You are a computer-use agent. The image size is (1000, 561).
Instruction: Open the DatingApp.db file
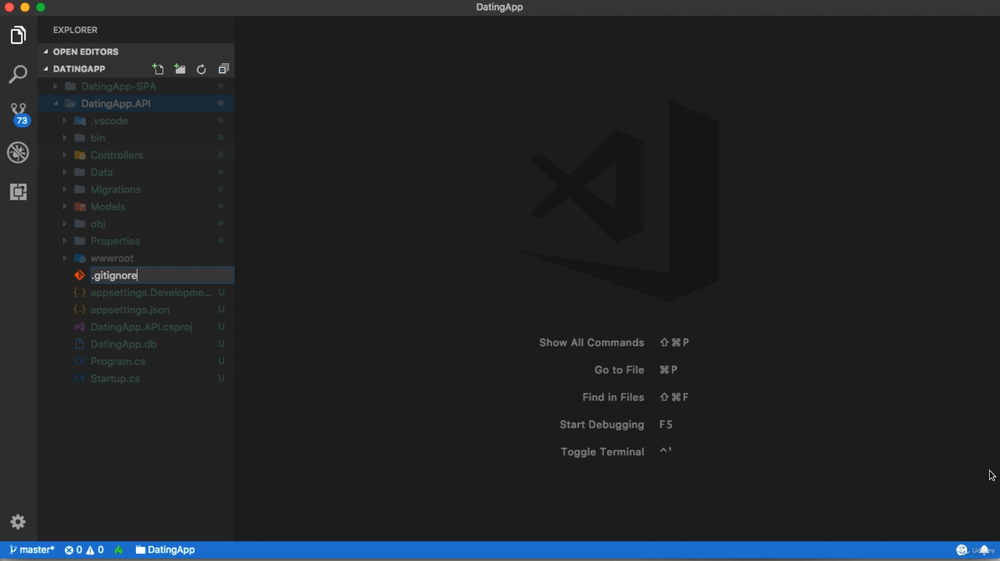tap(136, 344)
